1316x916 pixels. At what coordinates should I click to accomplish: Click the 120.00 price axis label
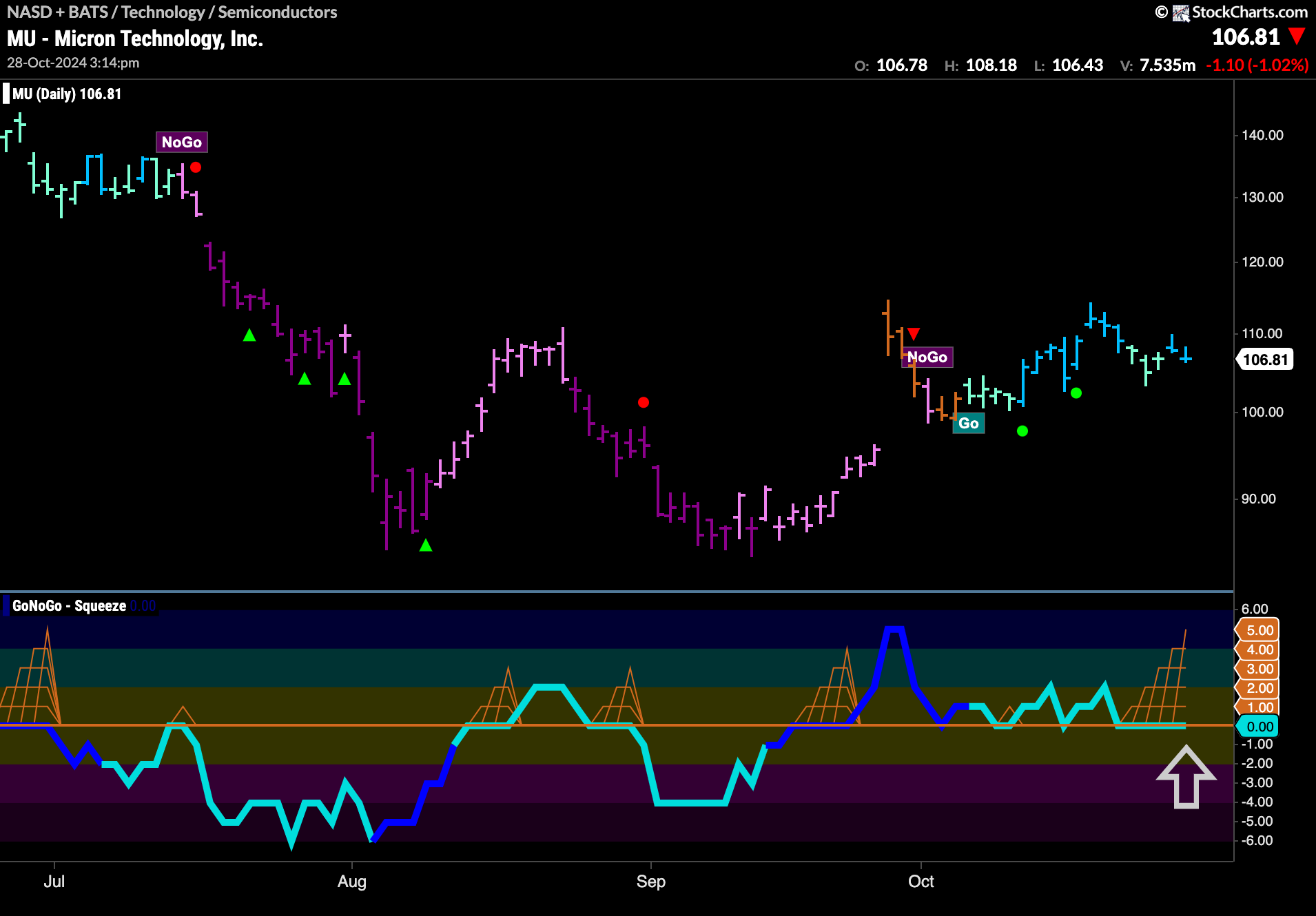point(1262,262)
